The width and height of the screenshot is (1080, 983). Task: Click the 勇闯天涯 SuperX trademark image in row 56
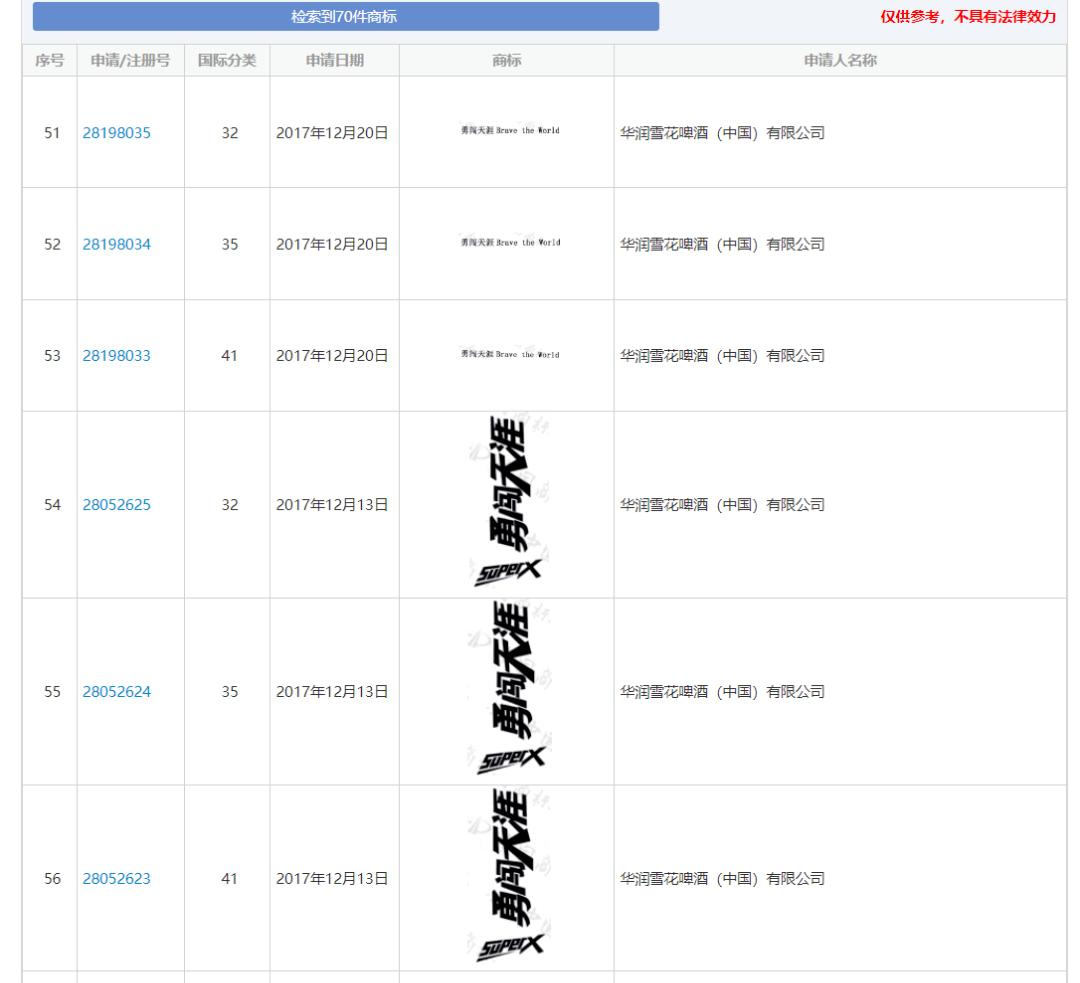point(508,876)
